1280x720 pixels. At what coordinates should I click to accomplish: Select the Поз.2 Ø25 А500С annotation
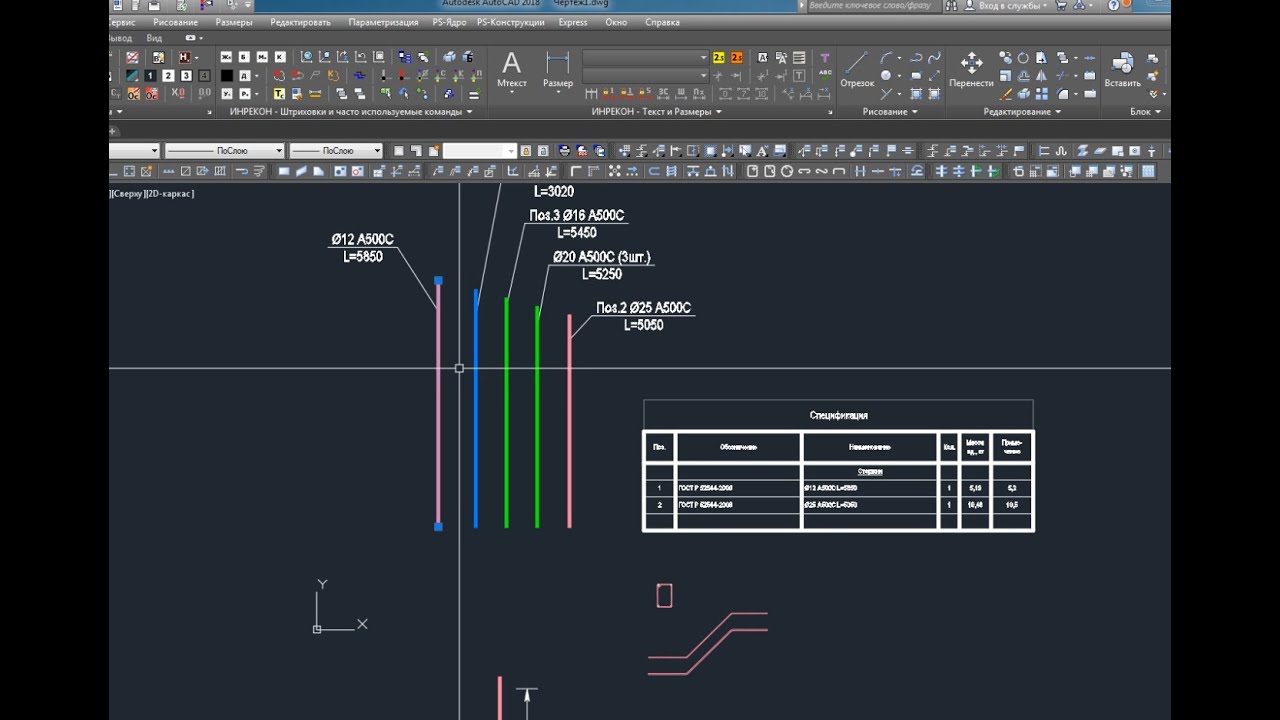(644, 308)
